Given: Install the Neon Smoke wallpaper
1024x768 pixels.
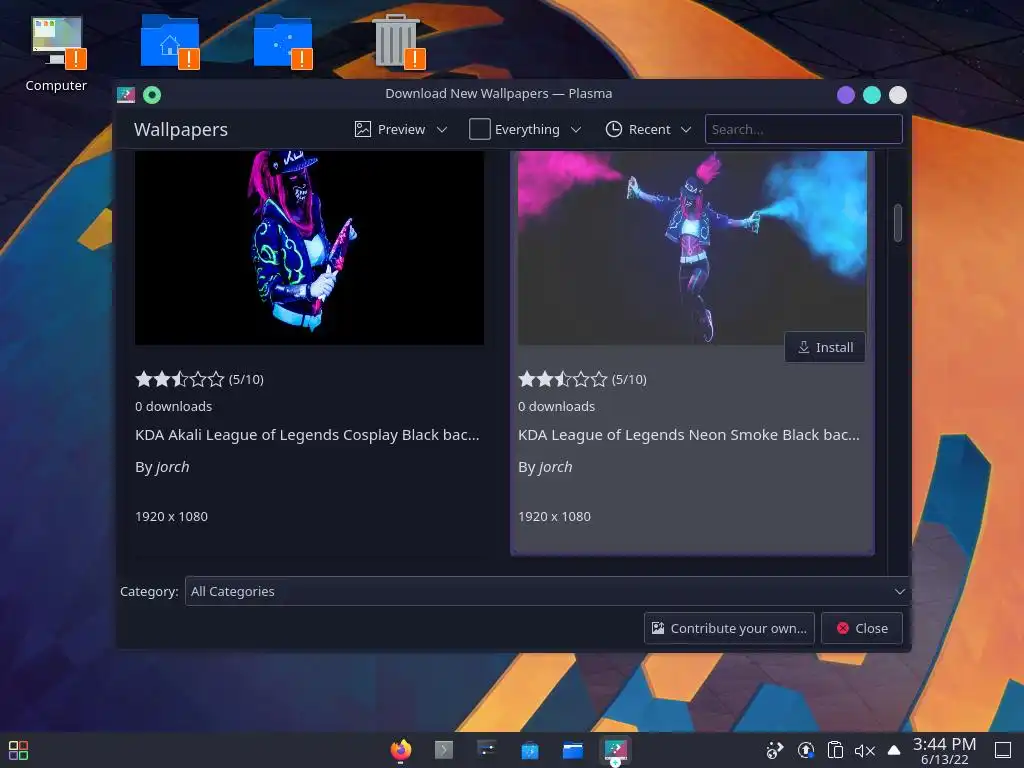Looking at the screenshot, I should coord(825,347).
